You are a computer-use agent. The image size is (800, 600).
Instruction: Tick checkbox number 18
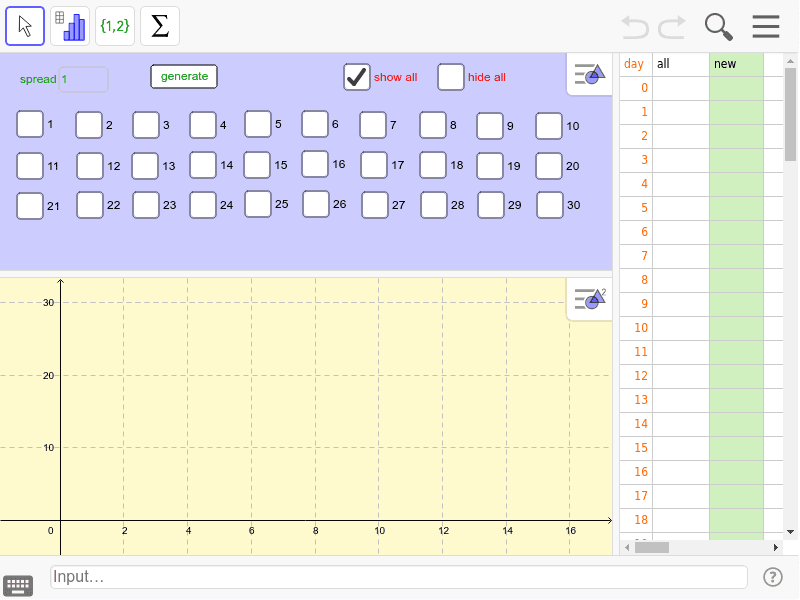pos(433,165)
